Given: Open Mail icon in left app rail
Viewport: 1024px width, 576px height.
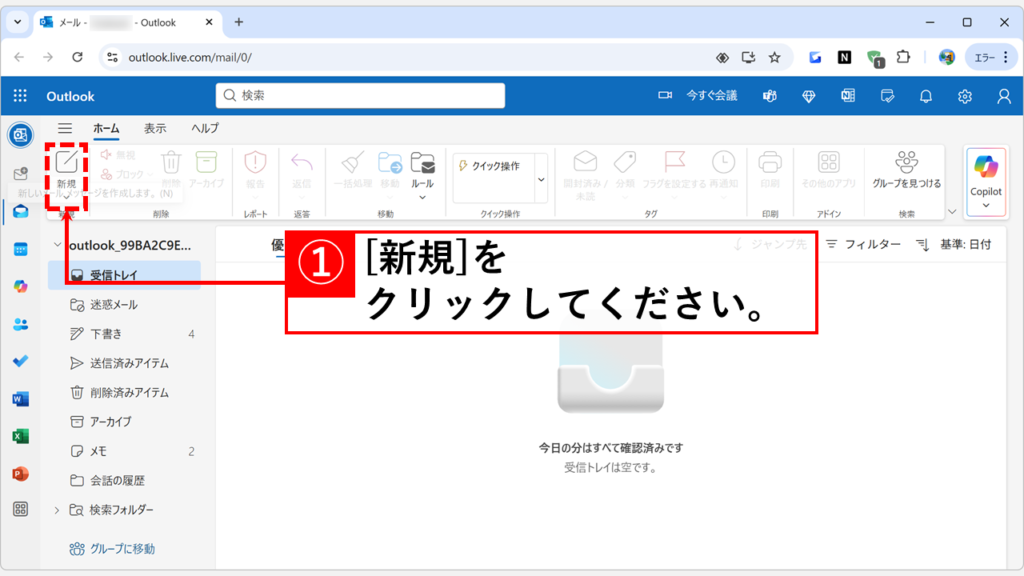Looking at the screenshot, I should [20, 212].
